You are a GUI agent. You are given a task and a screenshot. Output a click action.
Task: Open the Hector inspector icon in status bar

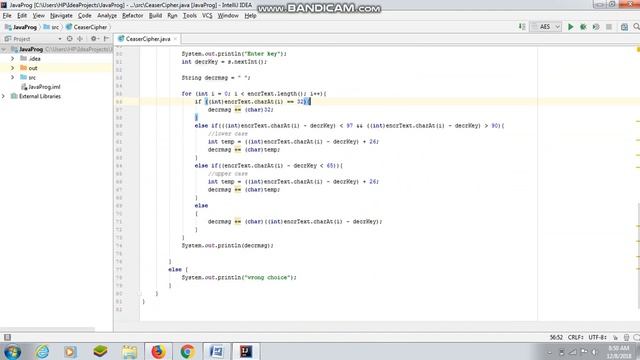point(627,338)
